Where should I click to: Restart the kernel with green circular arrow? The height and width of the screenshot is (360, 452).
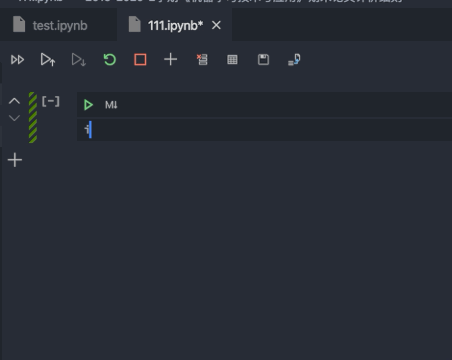pos(110,60)
